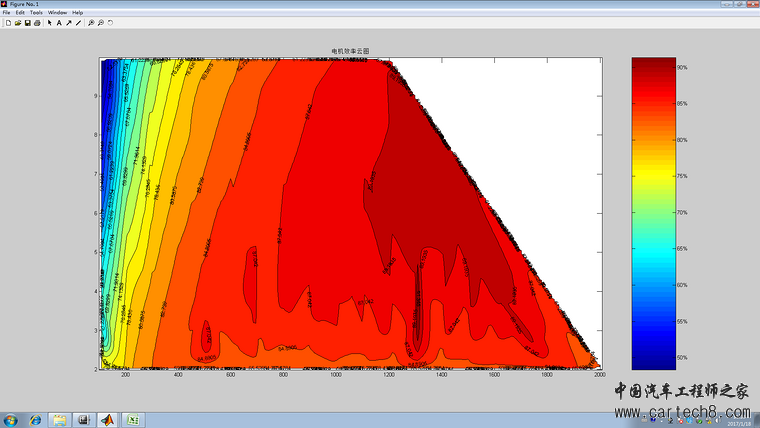This screenshot has width=760, height=428.
Task: Open the File menu
Action: point(6,12)
